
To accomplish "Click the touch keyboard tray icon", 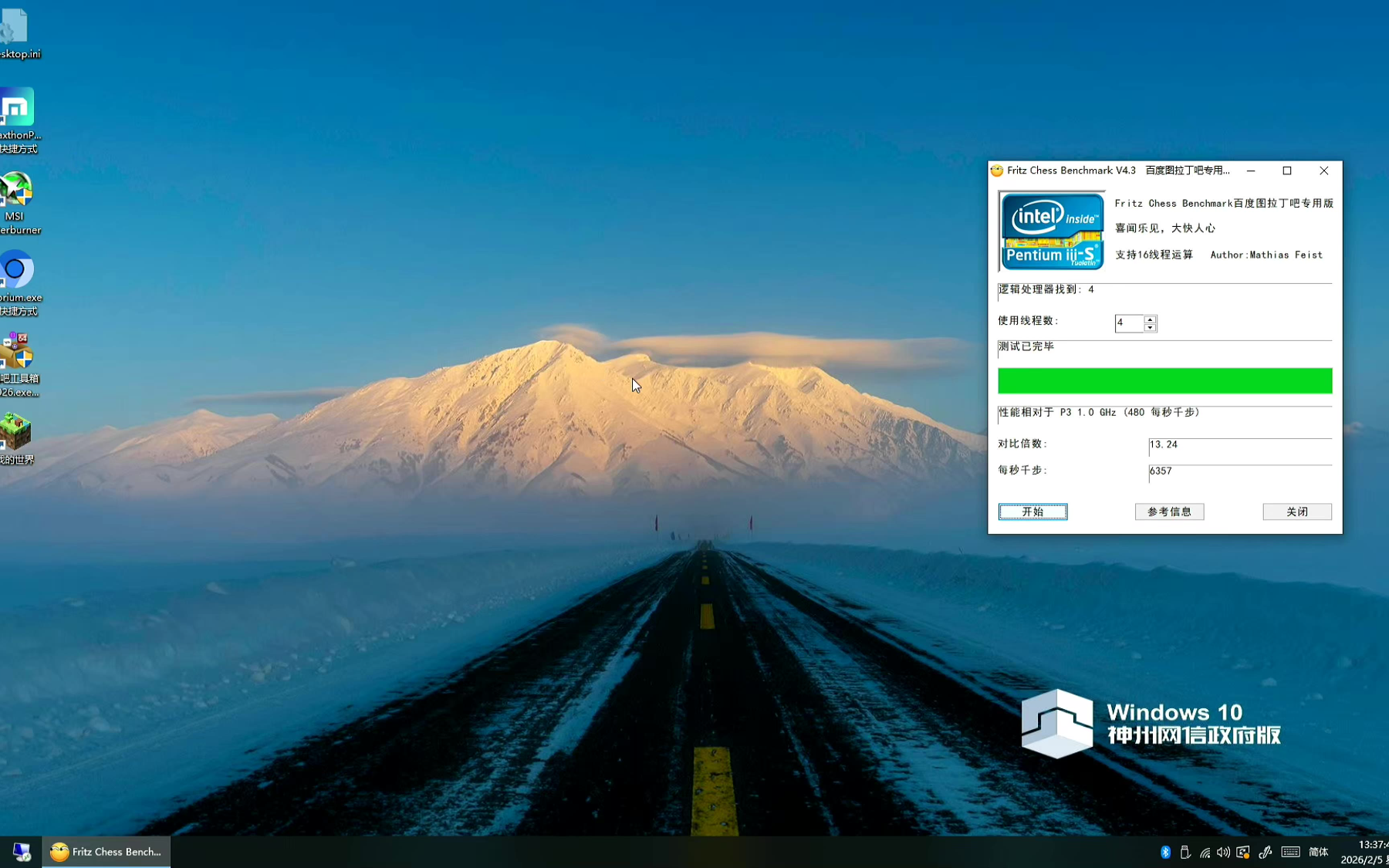I will click(x=1290, y=852).
